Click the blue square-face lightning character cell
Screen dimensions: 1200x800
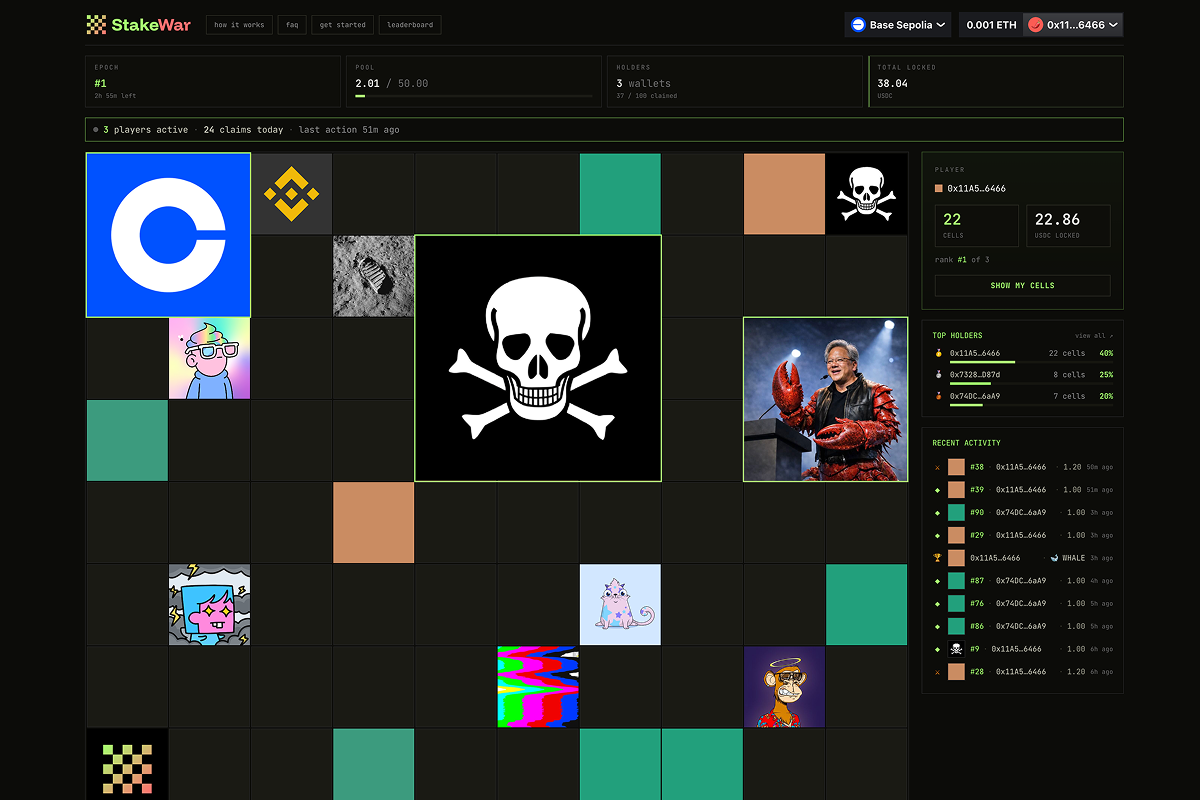tap(209, 604)
